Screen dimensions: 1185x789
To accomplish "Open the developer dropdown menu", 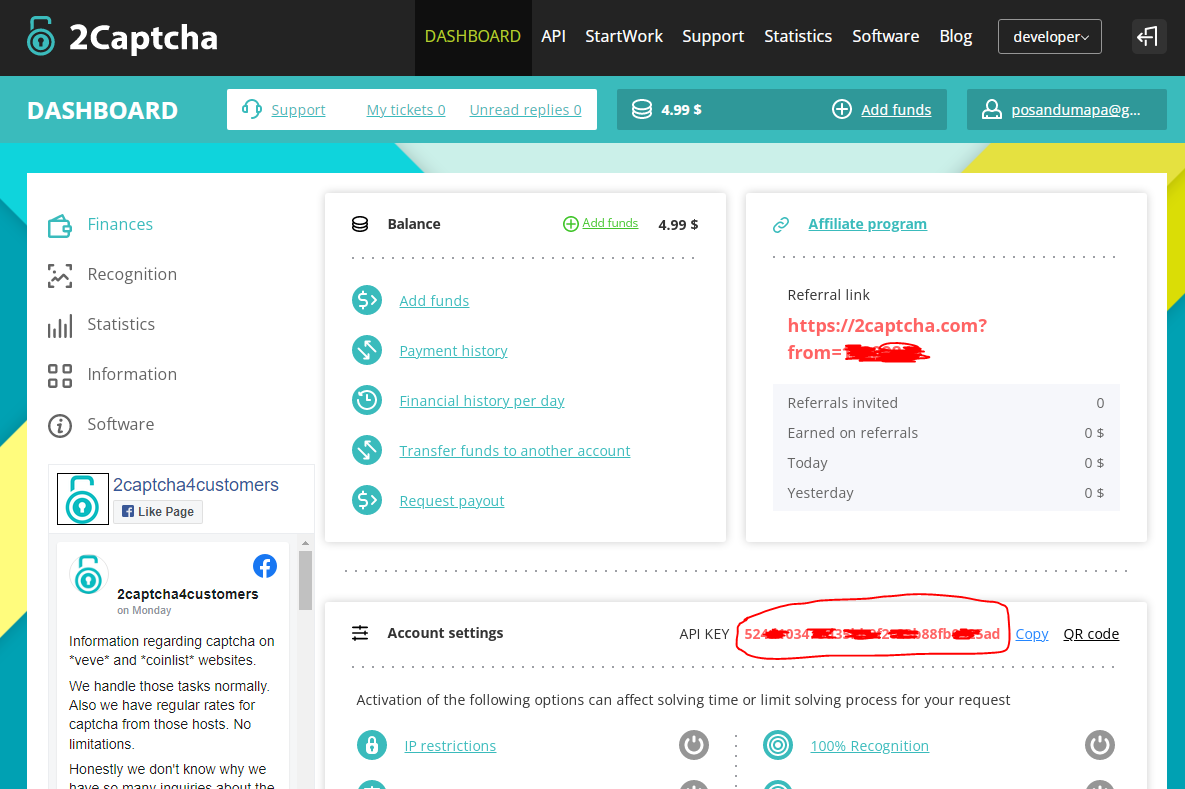I will [1050, 36].
